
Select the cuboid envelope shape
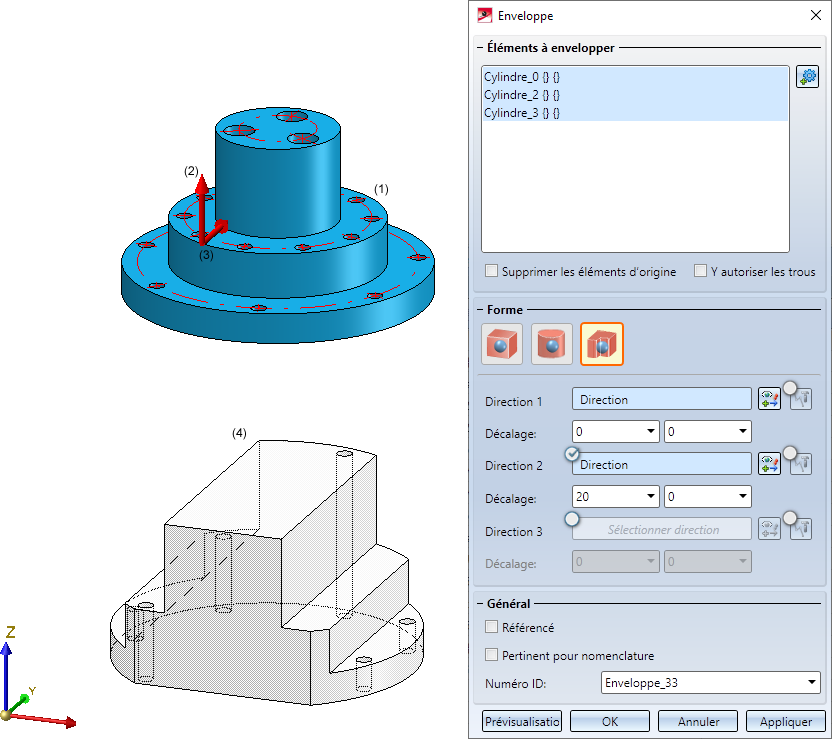click(500, 344)
